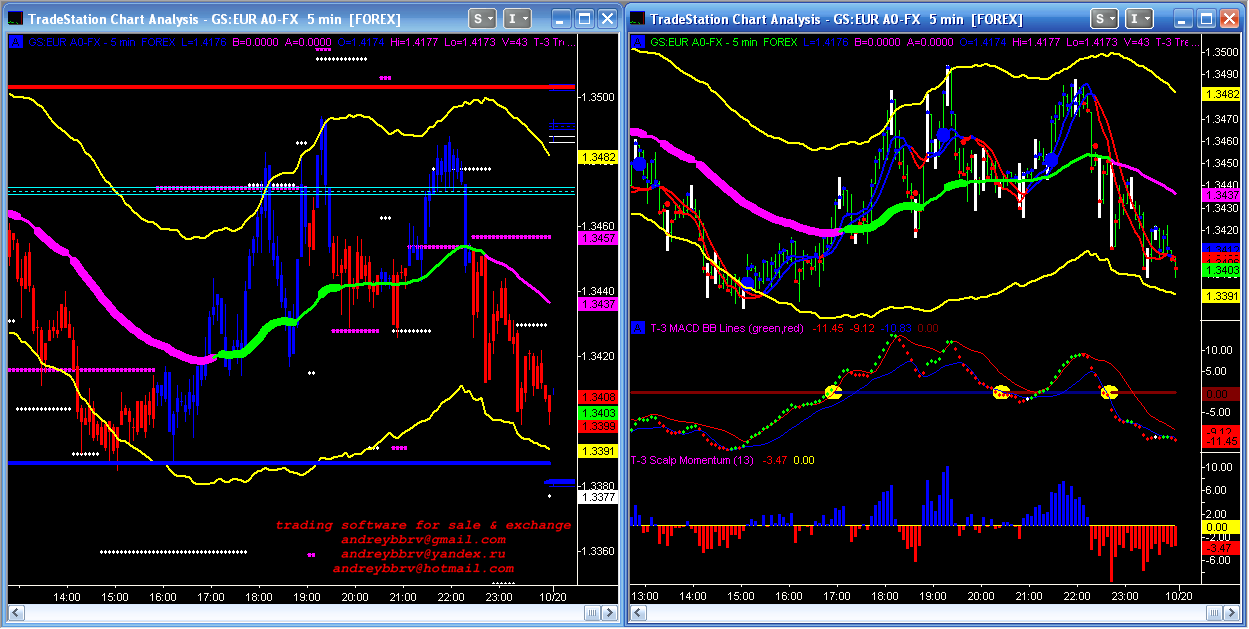The width and height of the screenshot is (1249, 629).
Task: Close the right chart analysis window
Action: (1229, 18)
